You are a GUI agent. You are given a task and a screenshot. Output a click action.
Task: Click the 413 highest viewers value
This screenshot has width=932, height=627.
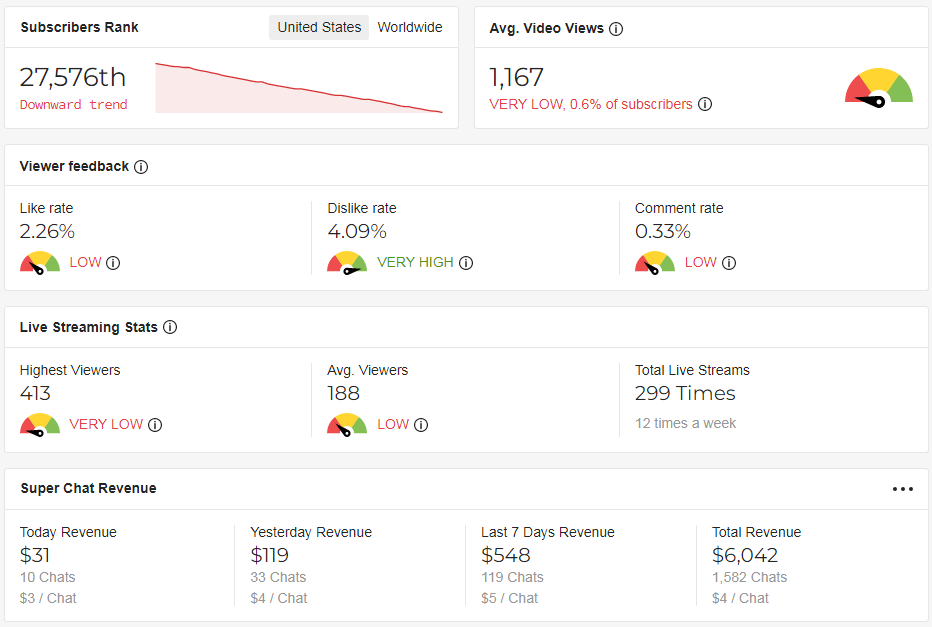pos(35,393)
